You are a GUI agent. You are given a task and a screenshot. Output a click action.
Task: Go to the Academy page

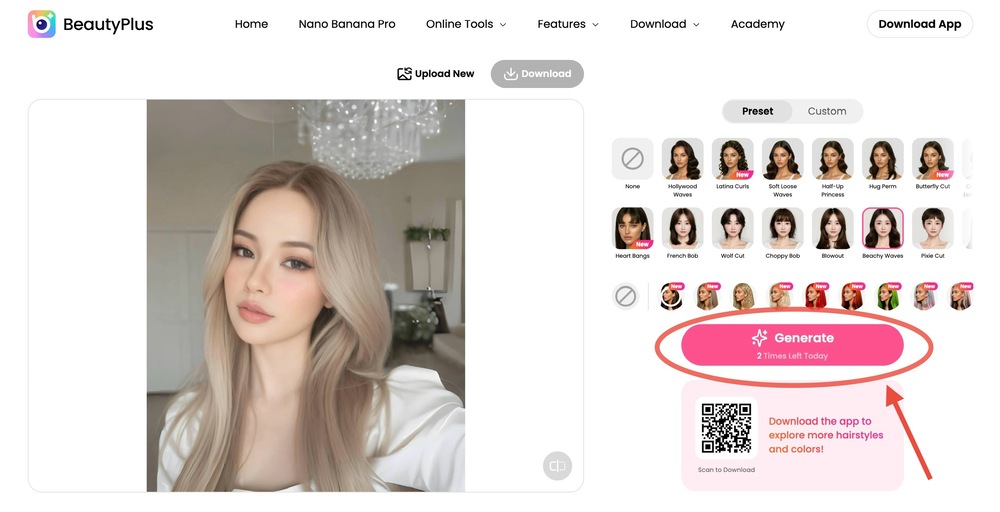(758, 24)
